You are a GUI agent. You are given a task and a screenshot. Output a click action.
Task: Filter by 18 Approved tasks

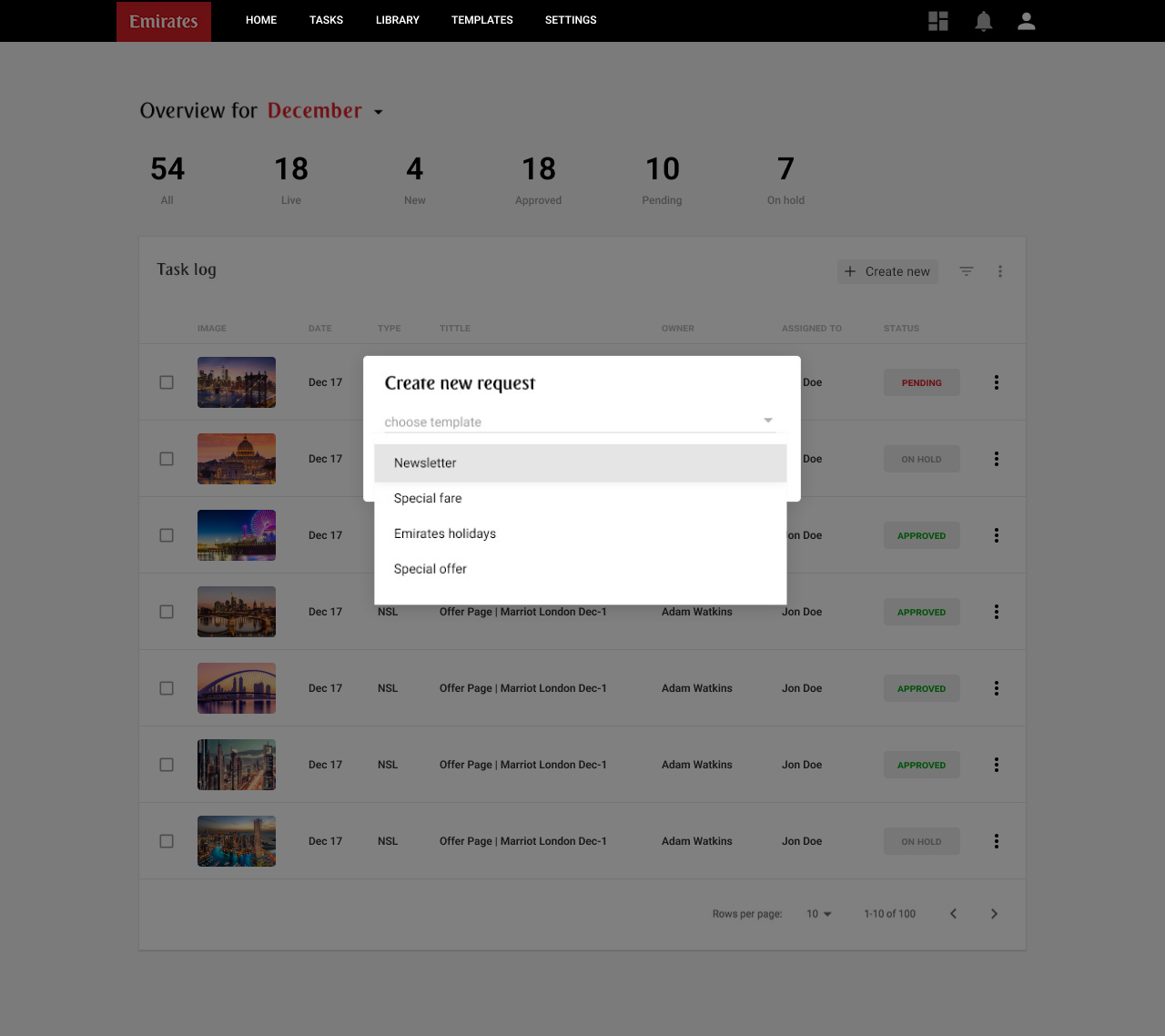pos(539,179)
